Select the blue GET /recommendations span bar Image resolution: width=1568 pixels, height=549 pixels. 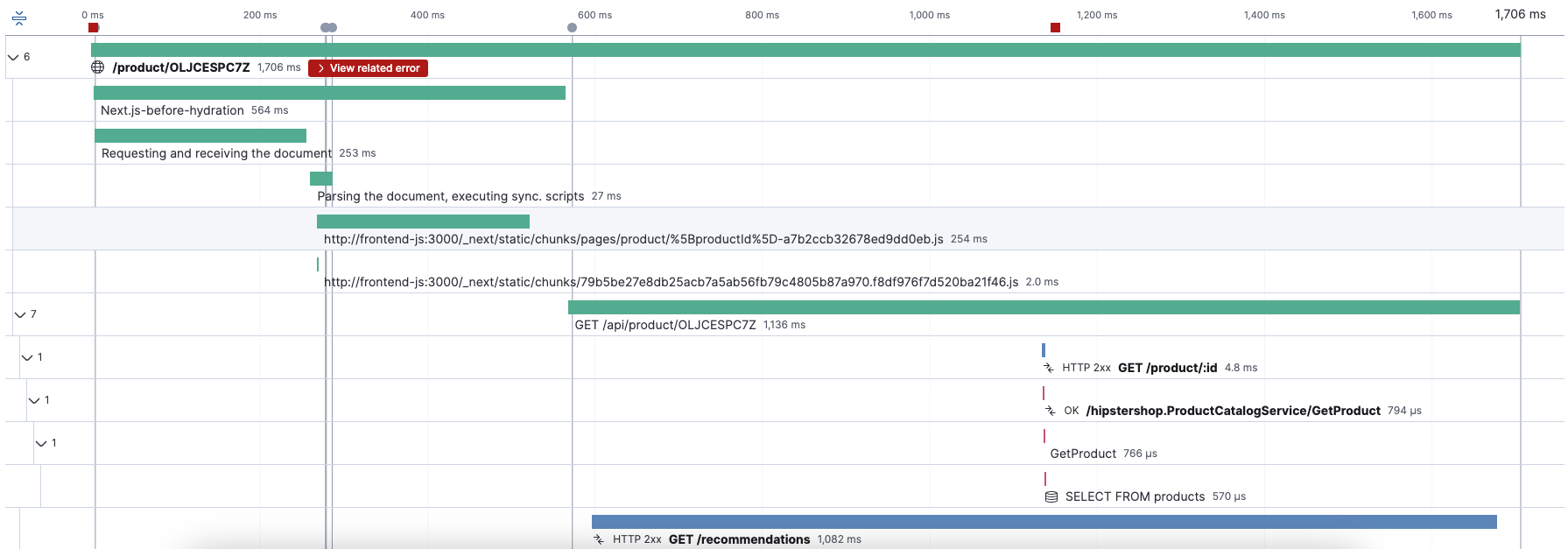(x=1044, y=522)
